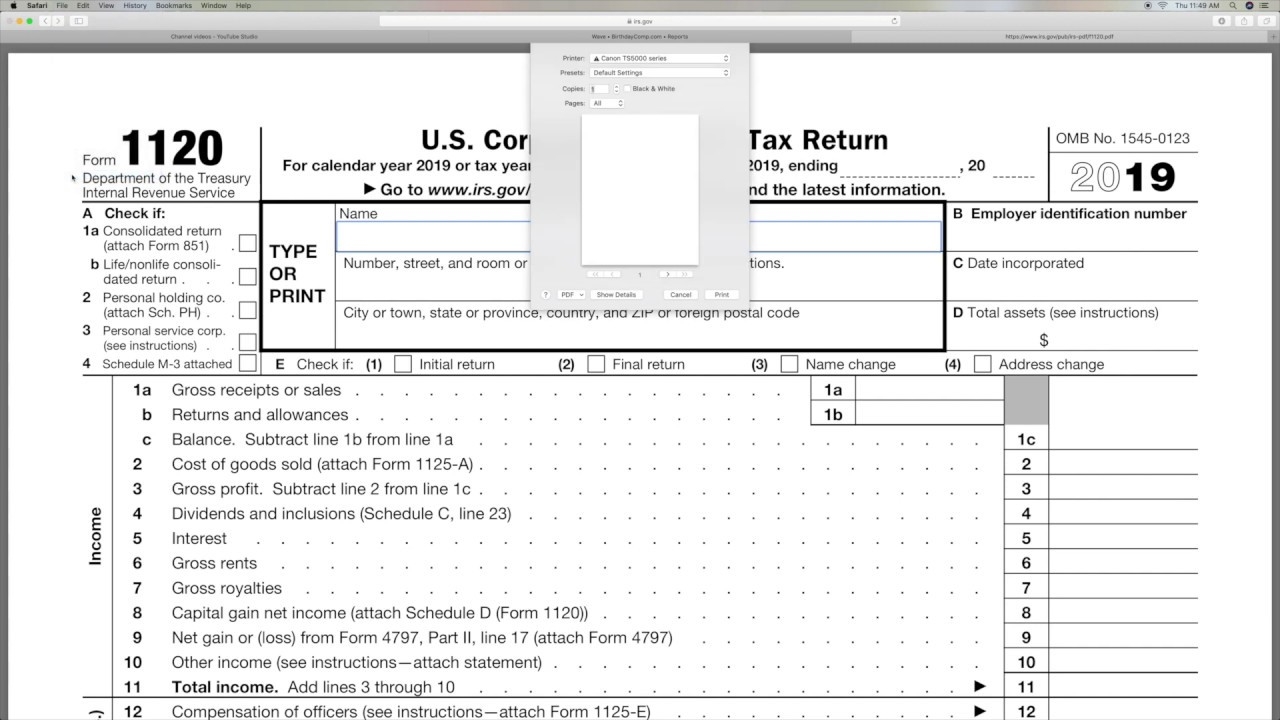Open the Safari downloads button
Image resolution: width=1280 pixels, height=720 pixels.
1222,21
